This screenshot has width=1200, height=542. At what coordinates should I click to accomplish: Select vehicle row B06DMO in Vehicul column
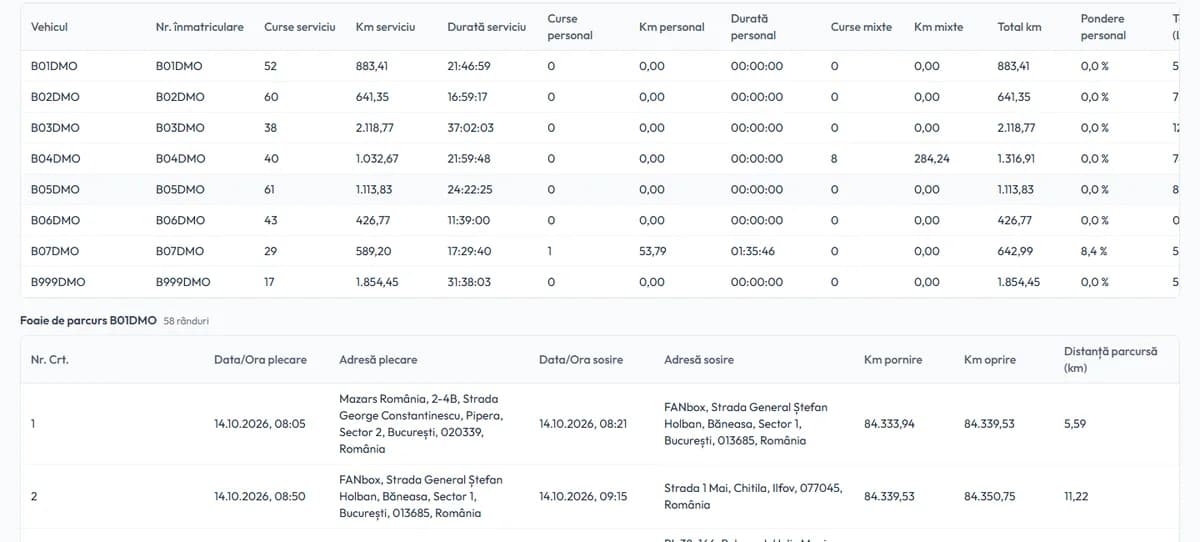55,221
